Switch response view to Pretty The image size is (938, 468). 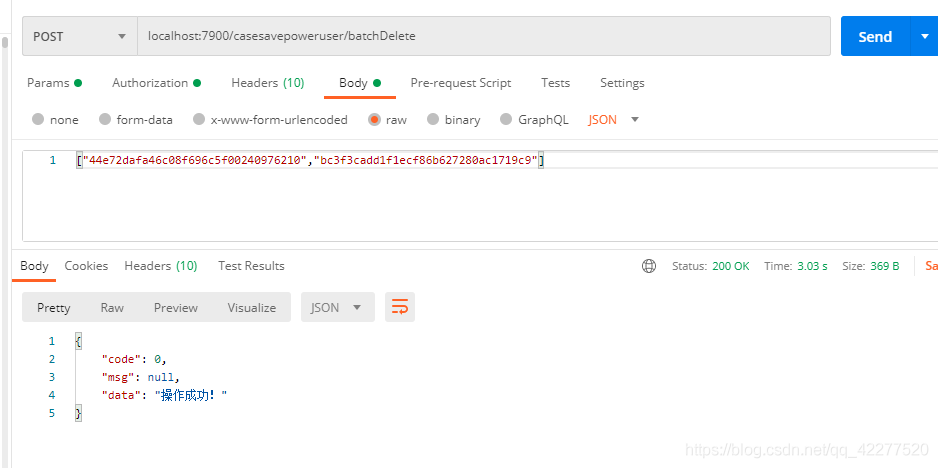[x=54, y=307]
